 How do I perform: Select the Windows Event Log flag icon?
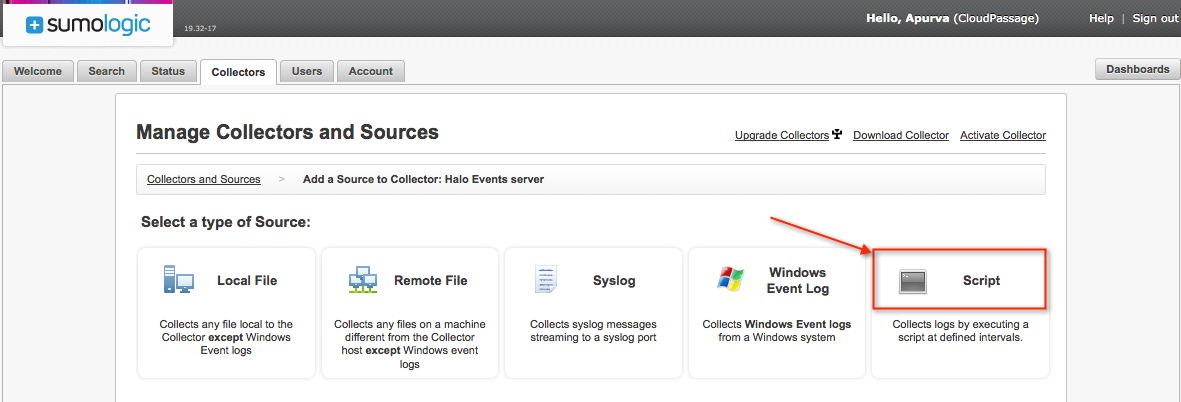click(x=730, y=279)
